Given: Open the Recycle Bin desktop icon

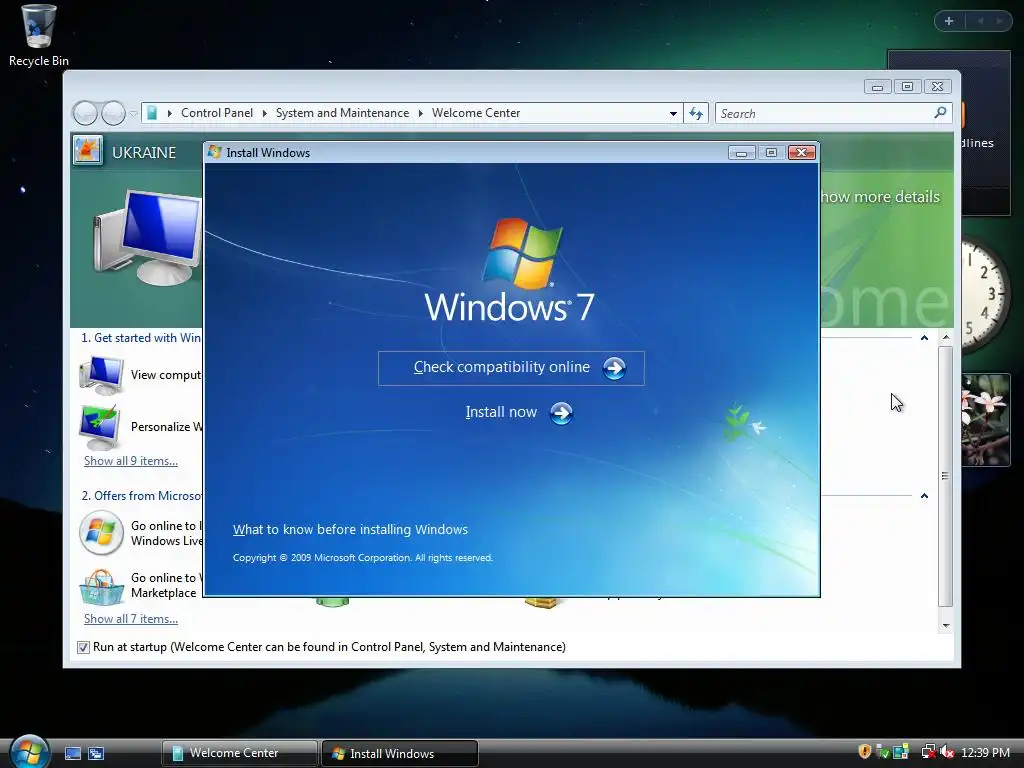Looking at the screenshot, I should click(x=39, y=36).
